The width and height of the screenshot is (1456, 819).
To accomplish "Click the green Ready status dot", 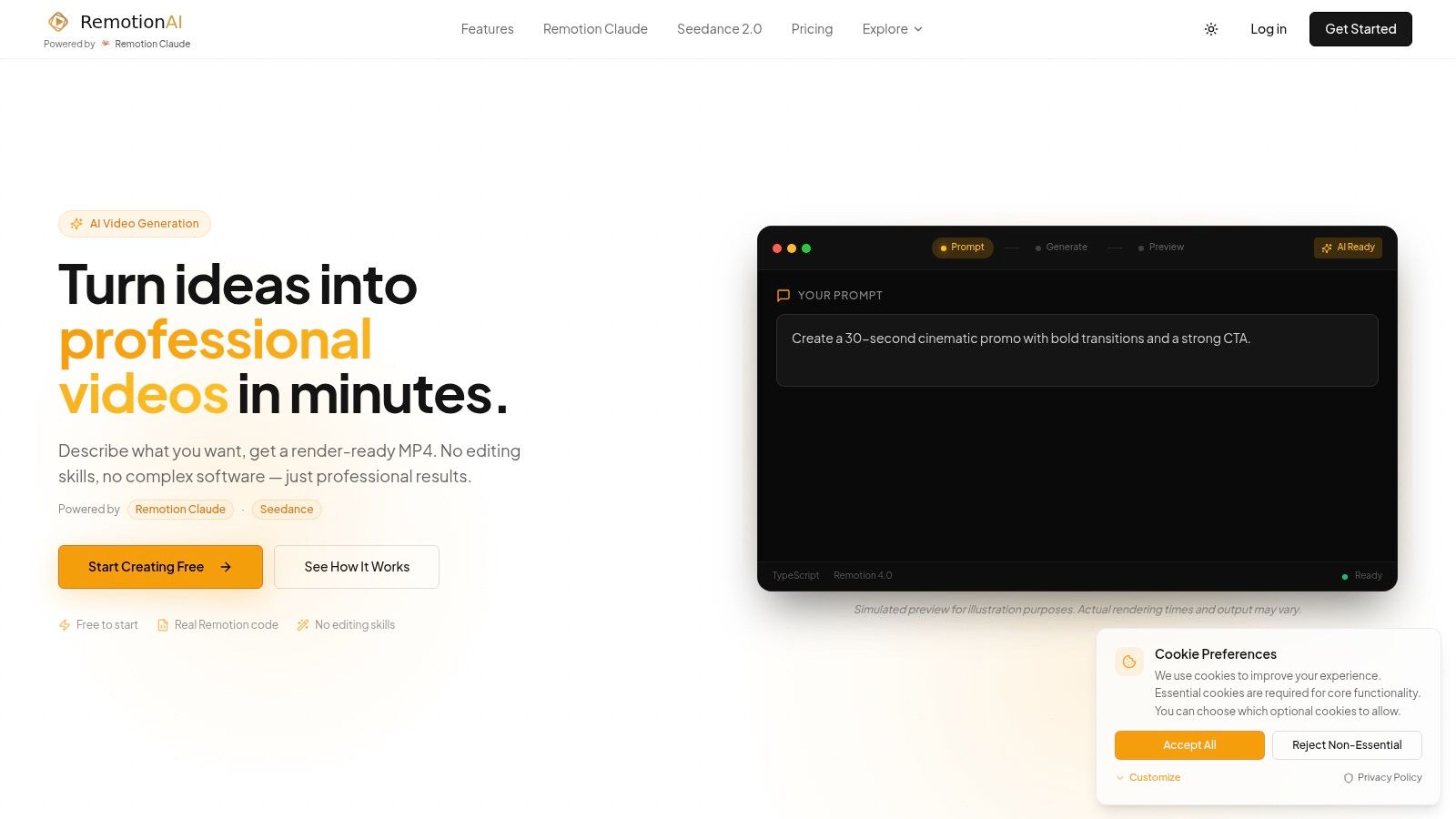I will (1345, 576).
